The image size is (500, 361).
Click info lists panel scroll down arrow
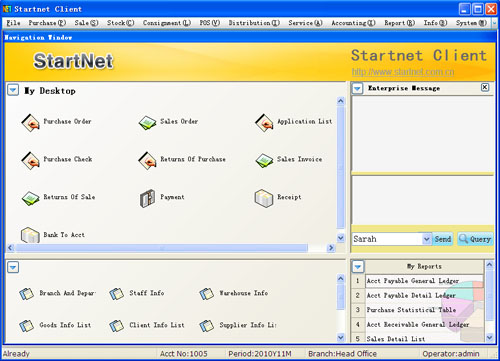tap(340, 337)
